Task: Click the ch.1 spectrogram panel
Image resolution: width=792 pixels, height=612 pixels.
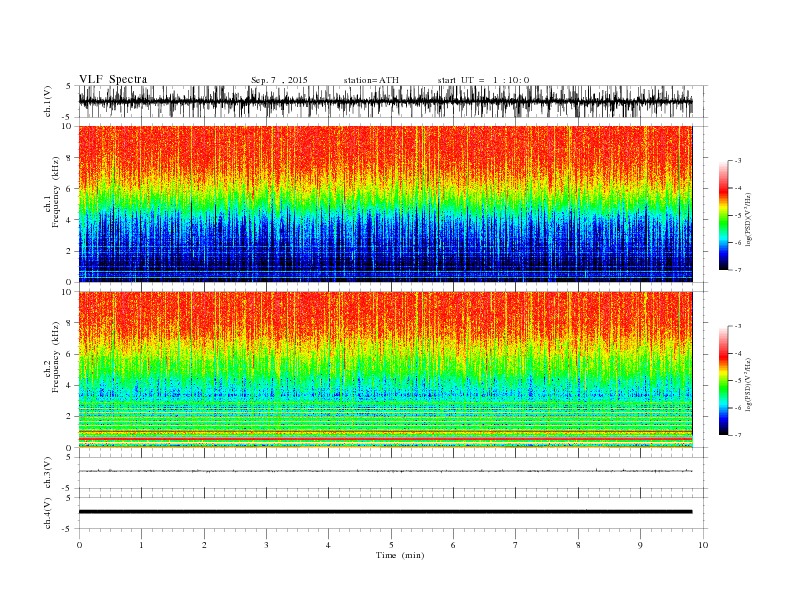Action: (385, 204)
